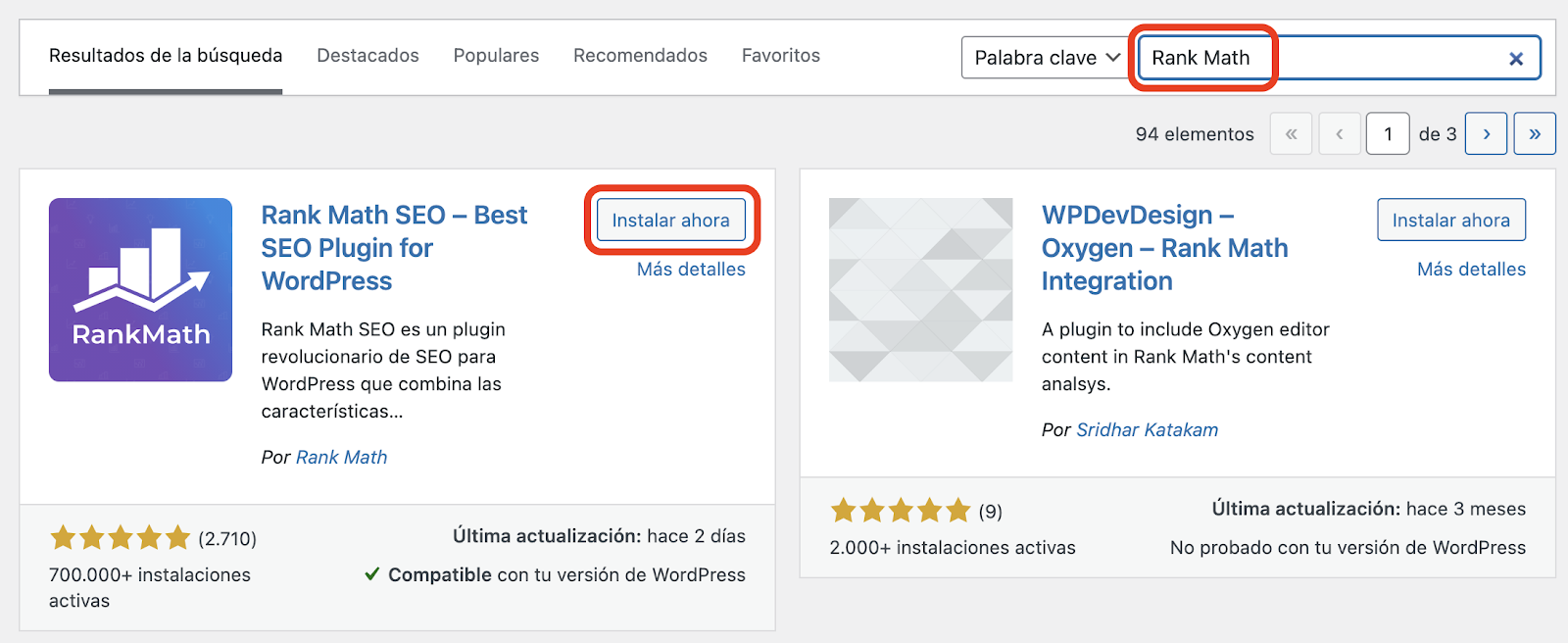
Task: Click the RankMath plugin logo thumbnail
Action: pos(140,290)
